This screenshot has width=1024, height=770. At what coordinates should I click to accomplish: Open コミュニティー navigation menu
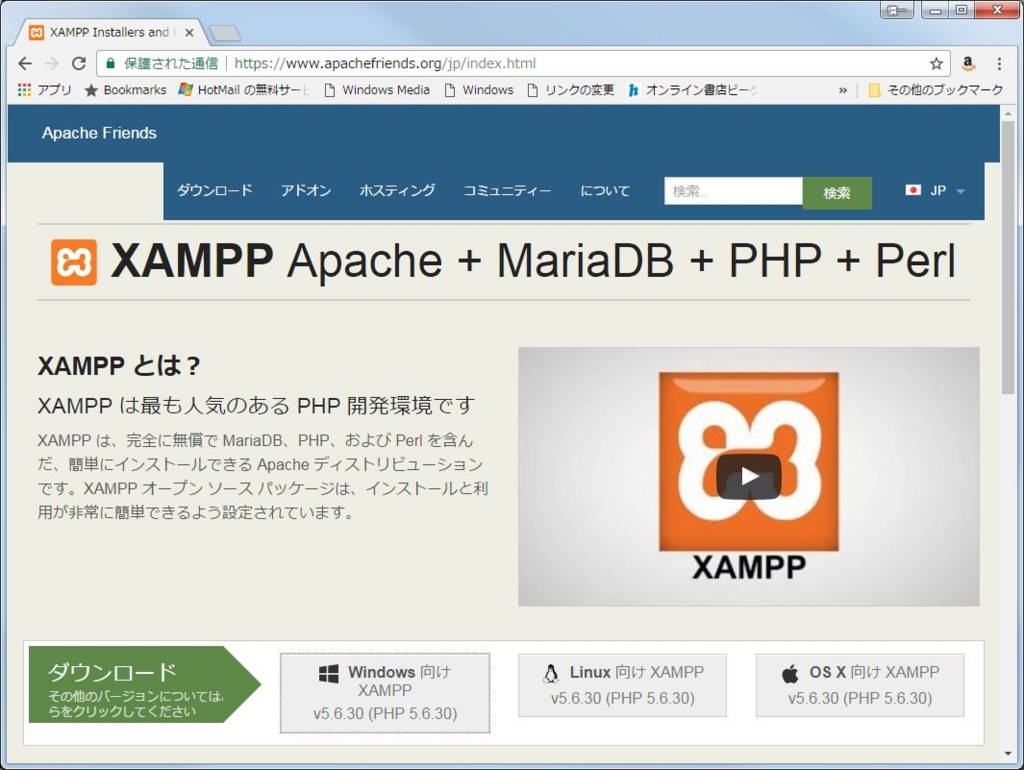pyautogui.click(x=507, y=191)
